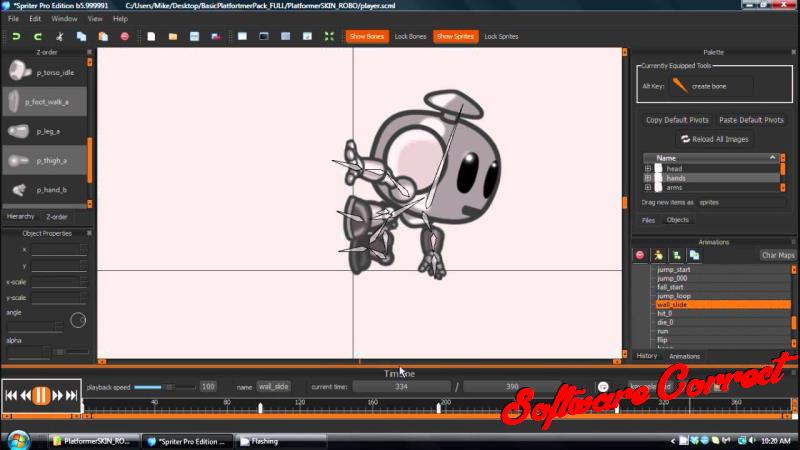Select p_torso_idle in Z-order list
Screen dimensions: 800x450
[44, 72]
